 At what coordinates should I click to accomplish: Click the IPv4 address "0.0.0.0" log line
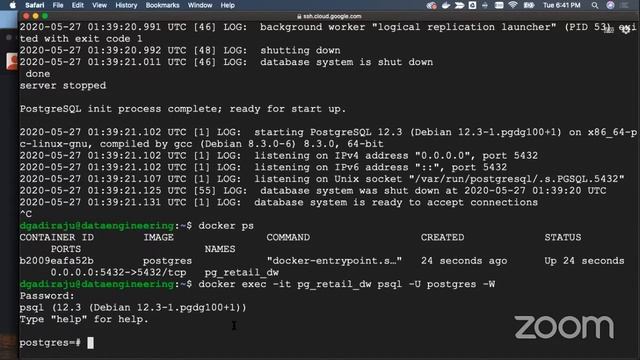click(x=279, y=156)
